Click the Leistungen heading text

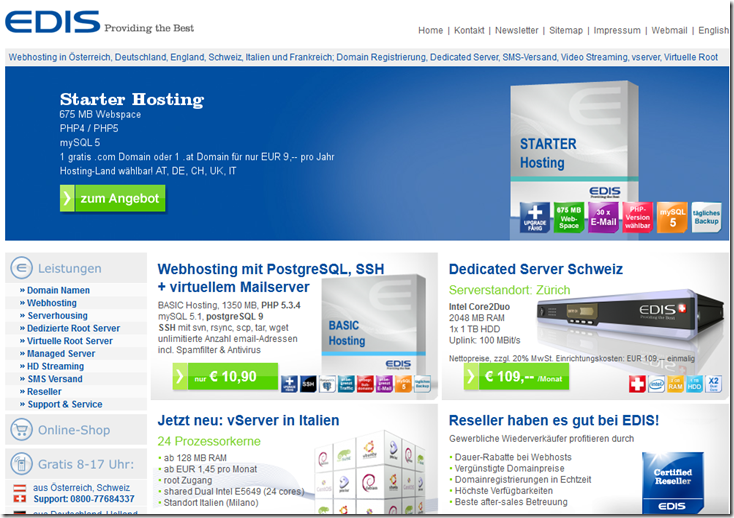click(69, 269)
